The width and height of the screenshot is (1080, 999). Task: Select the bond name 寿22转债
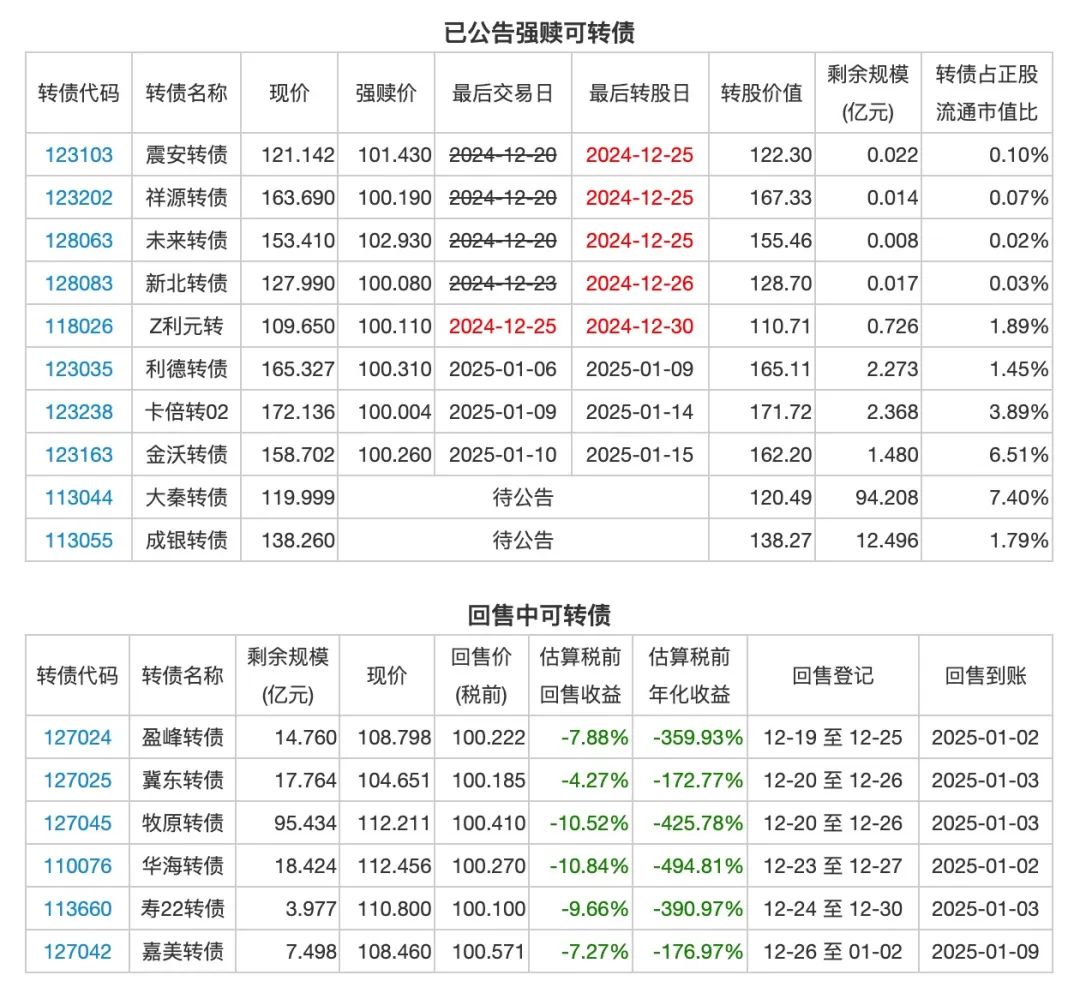[183, 909]
